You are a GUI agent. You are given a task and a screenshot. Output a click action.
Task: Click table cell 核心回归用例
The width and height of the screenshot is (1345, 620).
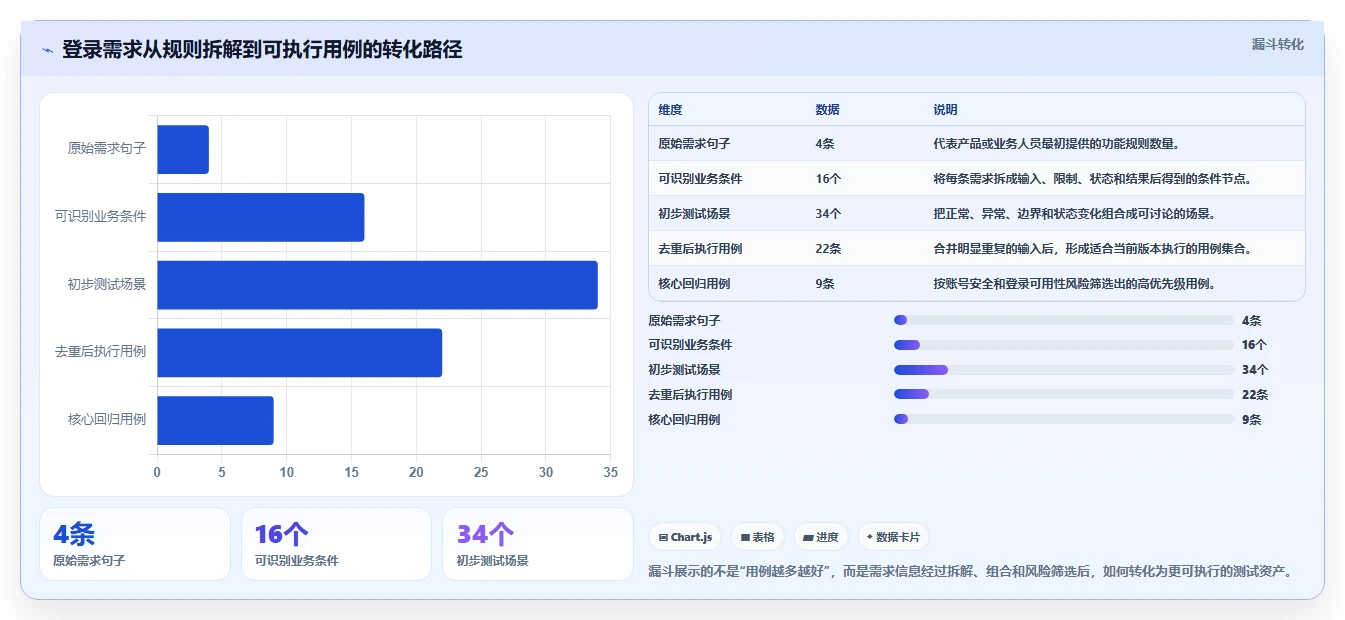coord(694,284)
